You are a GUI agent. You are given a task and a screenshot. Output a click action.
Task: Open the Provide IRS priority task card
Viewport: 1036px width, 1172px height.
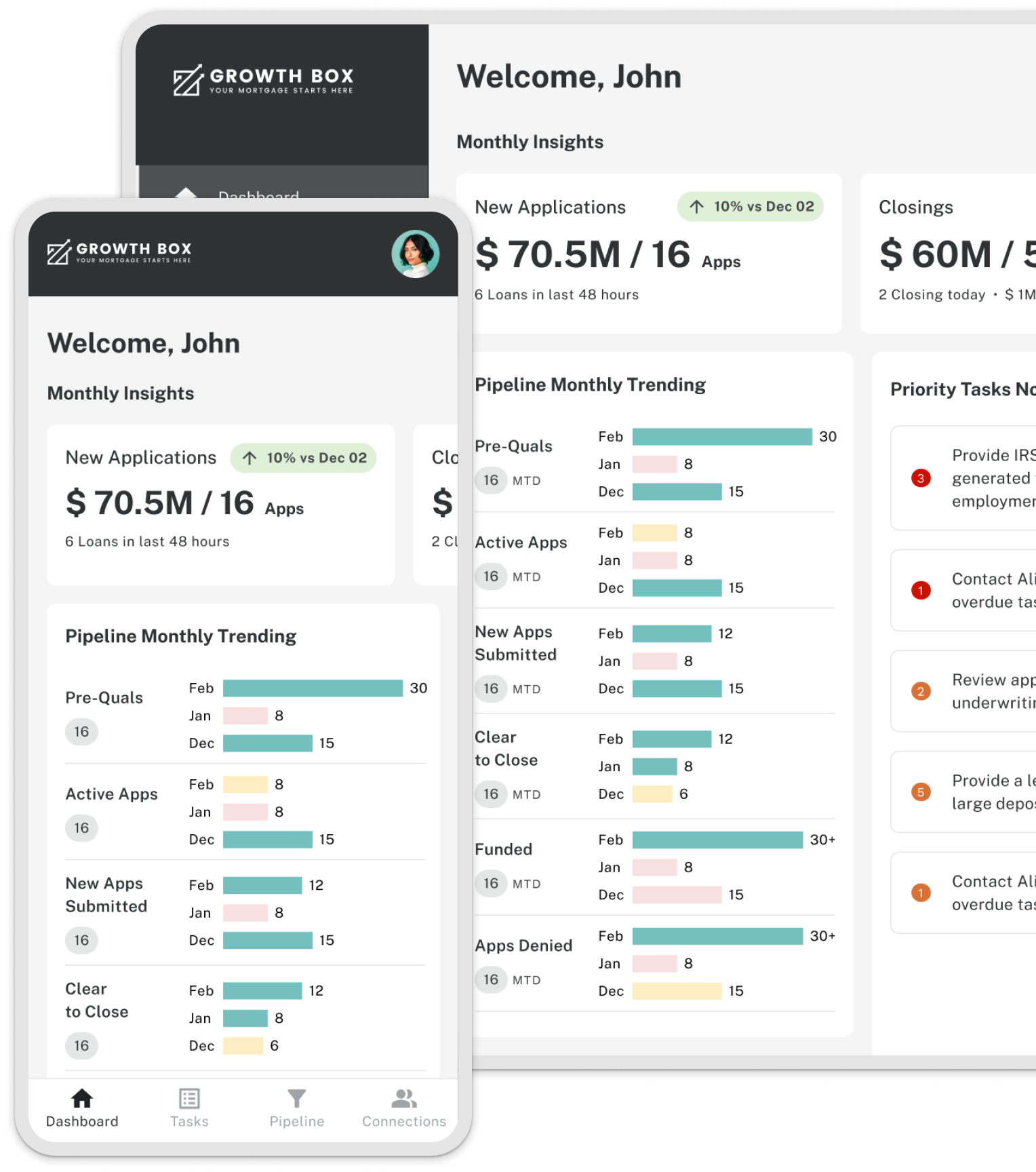(963, 478)
